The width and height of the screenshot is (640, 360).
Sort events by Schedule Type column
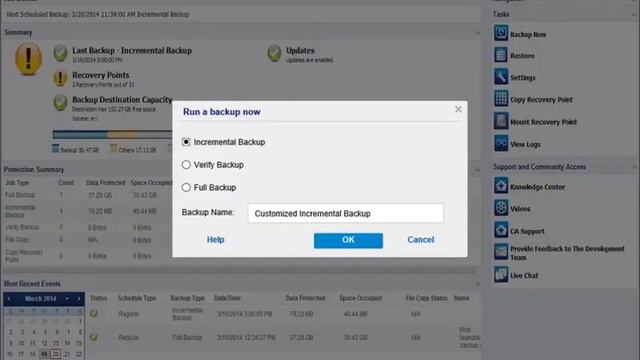pos(137,298)
